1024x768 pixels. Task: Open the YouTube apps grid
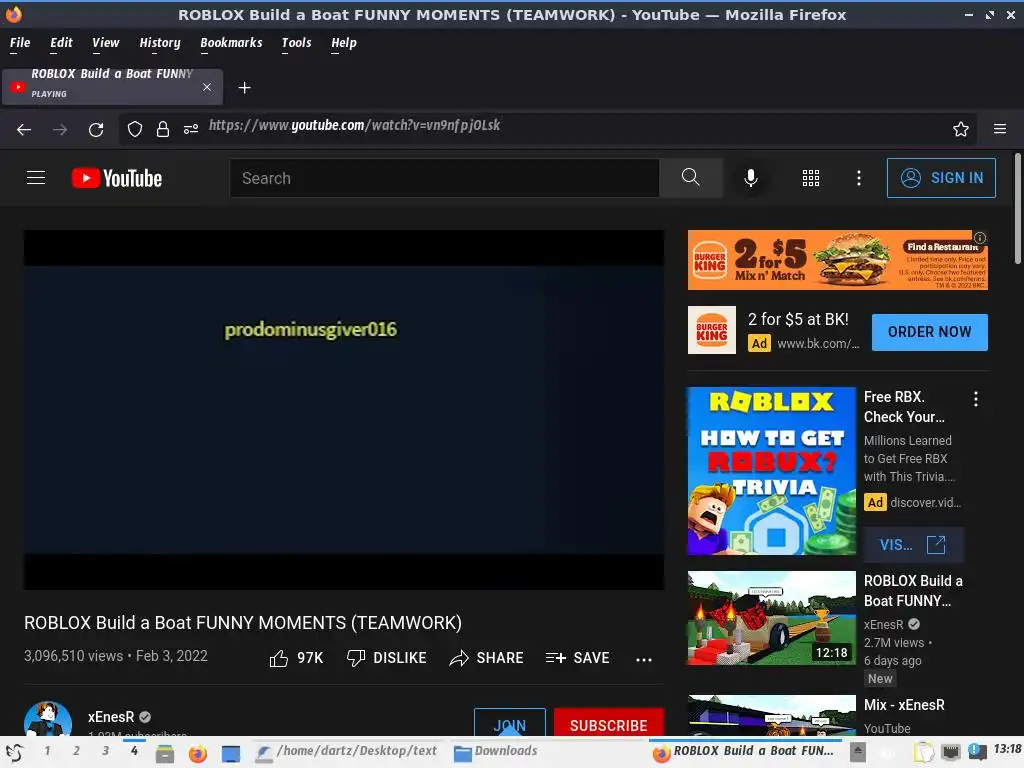point(810,178)
